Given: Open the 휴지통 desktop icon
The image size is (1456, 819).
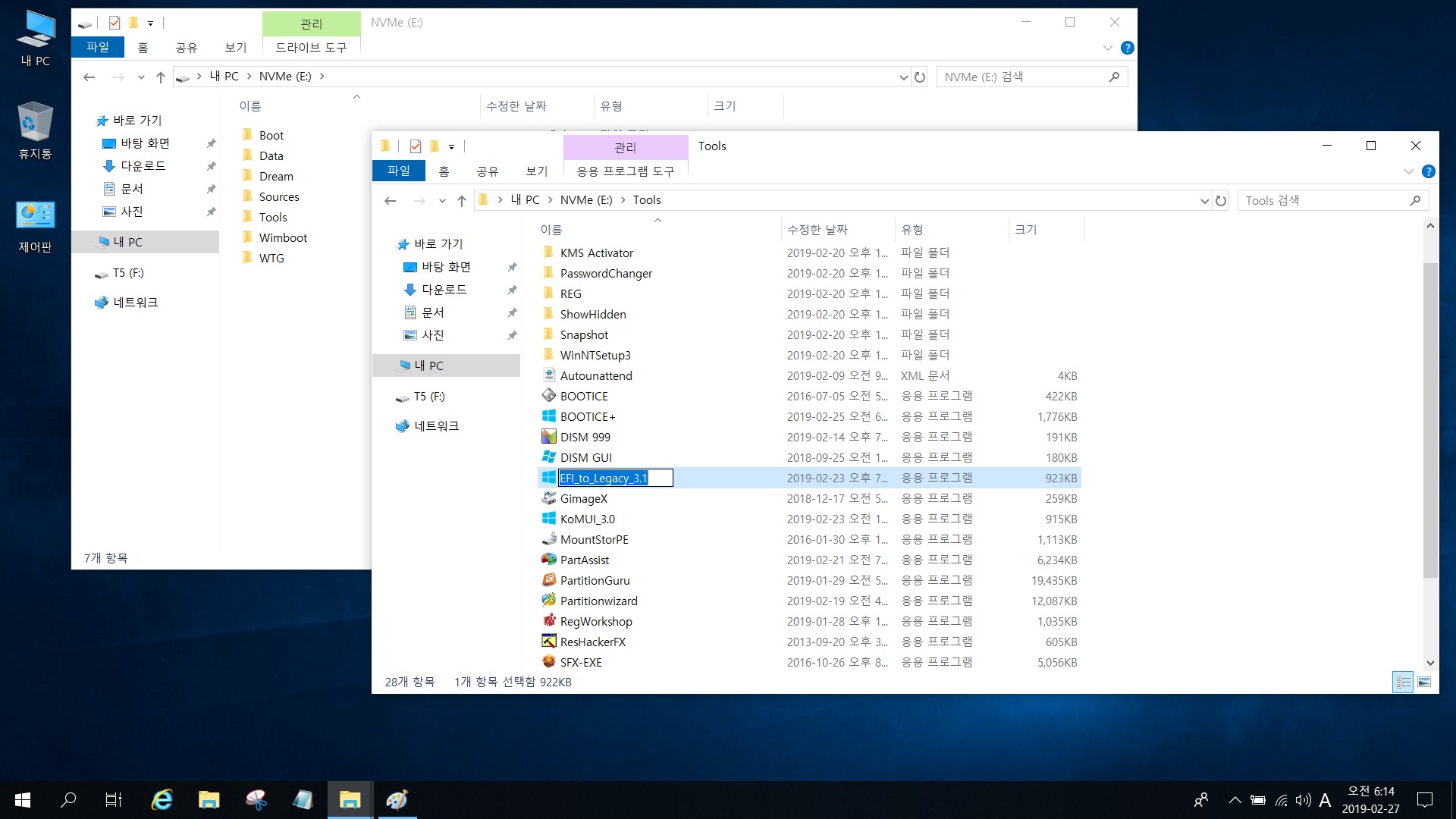Looking at the screenshot, I should tap(36, 131).
